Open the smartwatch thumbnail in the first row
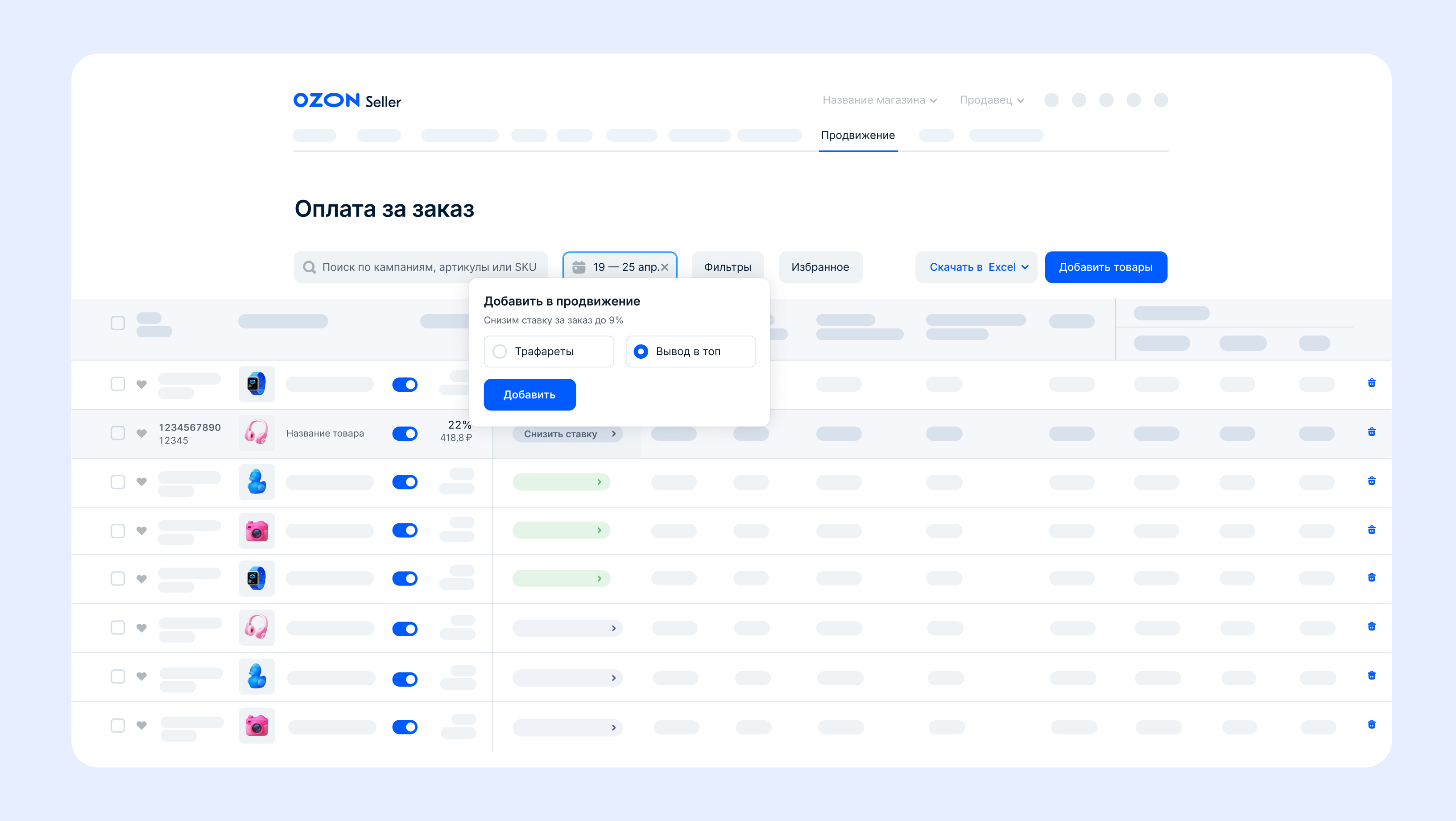Viewport: 1456px width, 821px height. tap(256, 384)
